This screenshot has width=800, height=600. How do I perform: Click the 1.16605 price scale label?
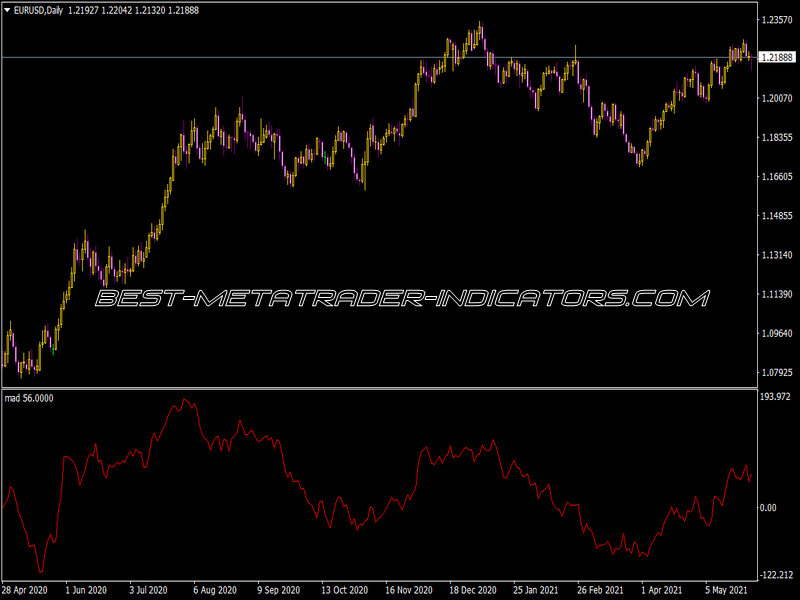(x=777, y=177)
